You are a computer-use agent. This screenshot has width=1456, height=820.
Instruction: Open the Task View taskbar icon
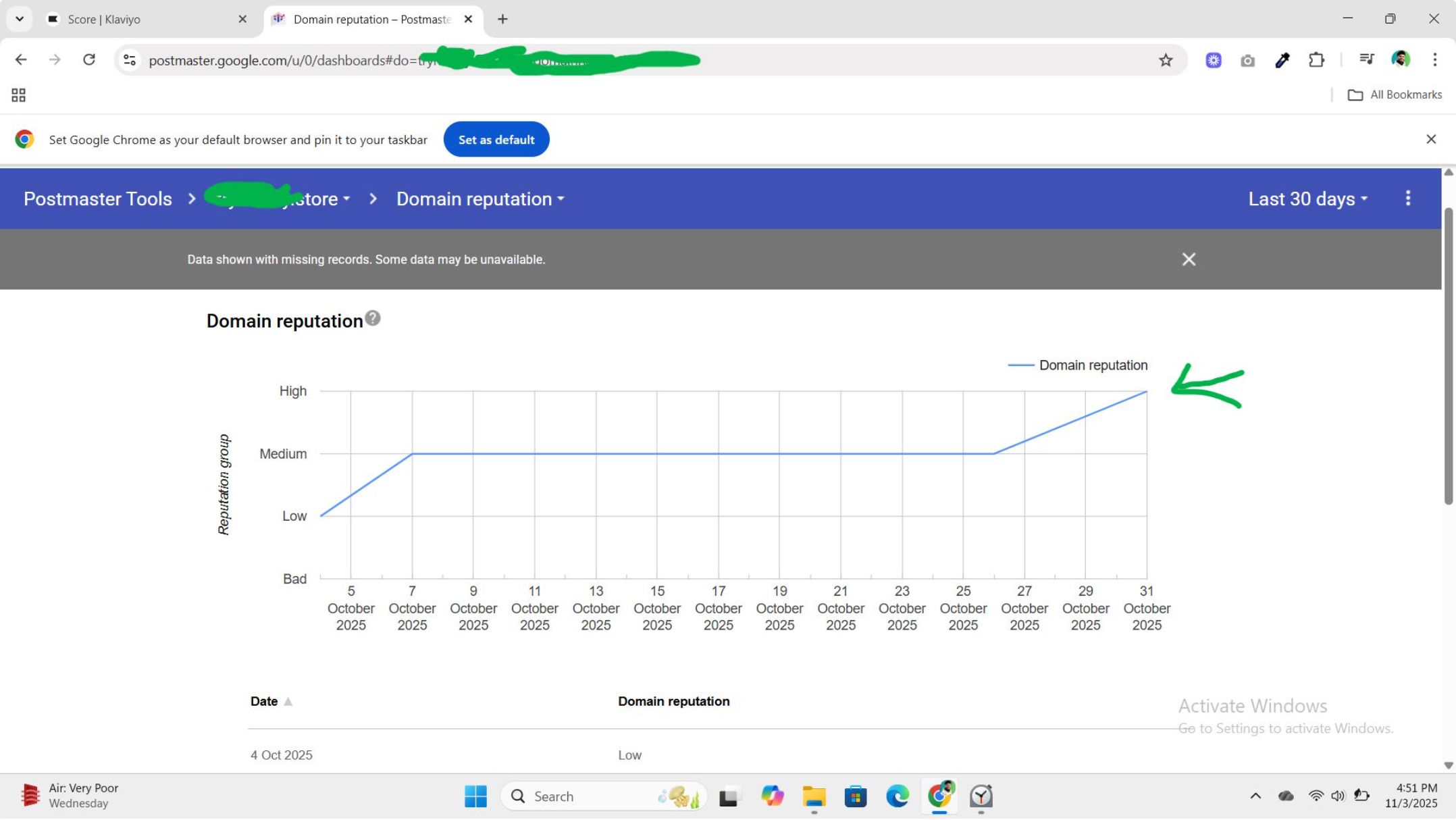coord(729,797)
